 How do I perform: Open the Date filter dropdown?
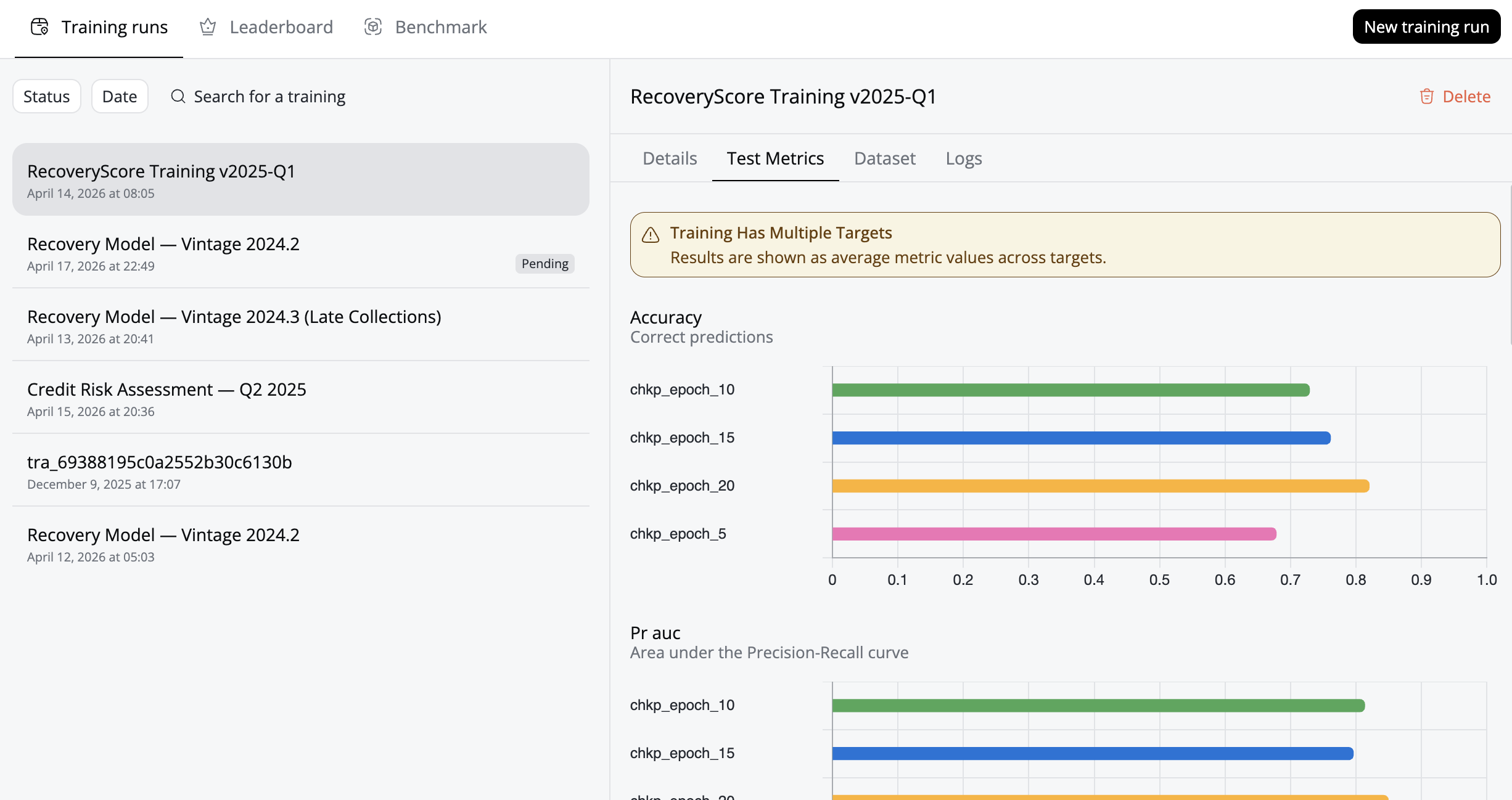coord(120,96)
